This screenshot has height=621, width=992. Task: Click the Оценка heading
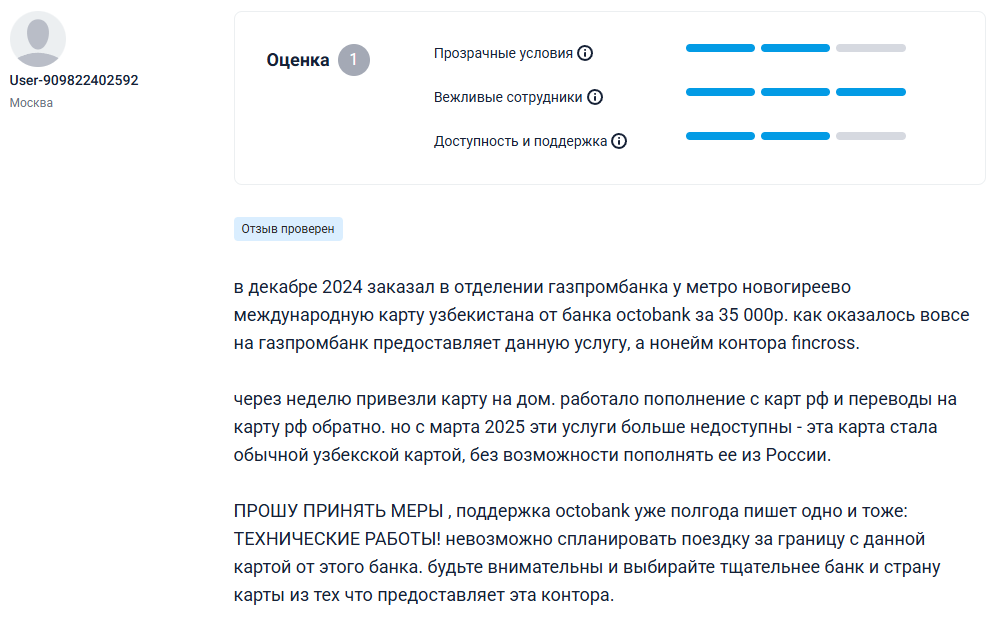[x=297, y=60]
